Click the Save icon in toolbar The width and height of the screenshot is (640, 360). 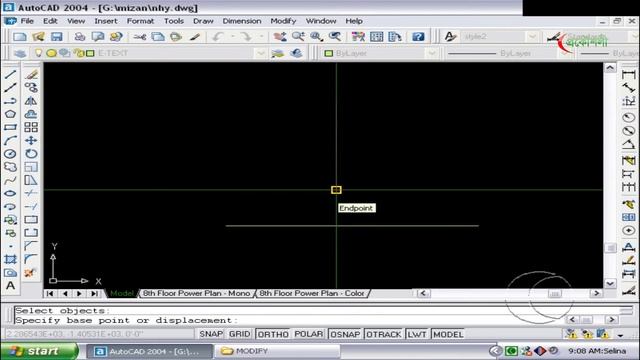56,37
